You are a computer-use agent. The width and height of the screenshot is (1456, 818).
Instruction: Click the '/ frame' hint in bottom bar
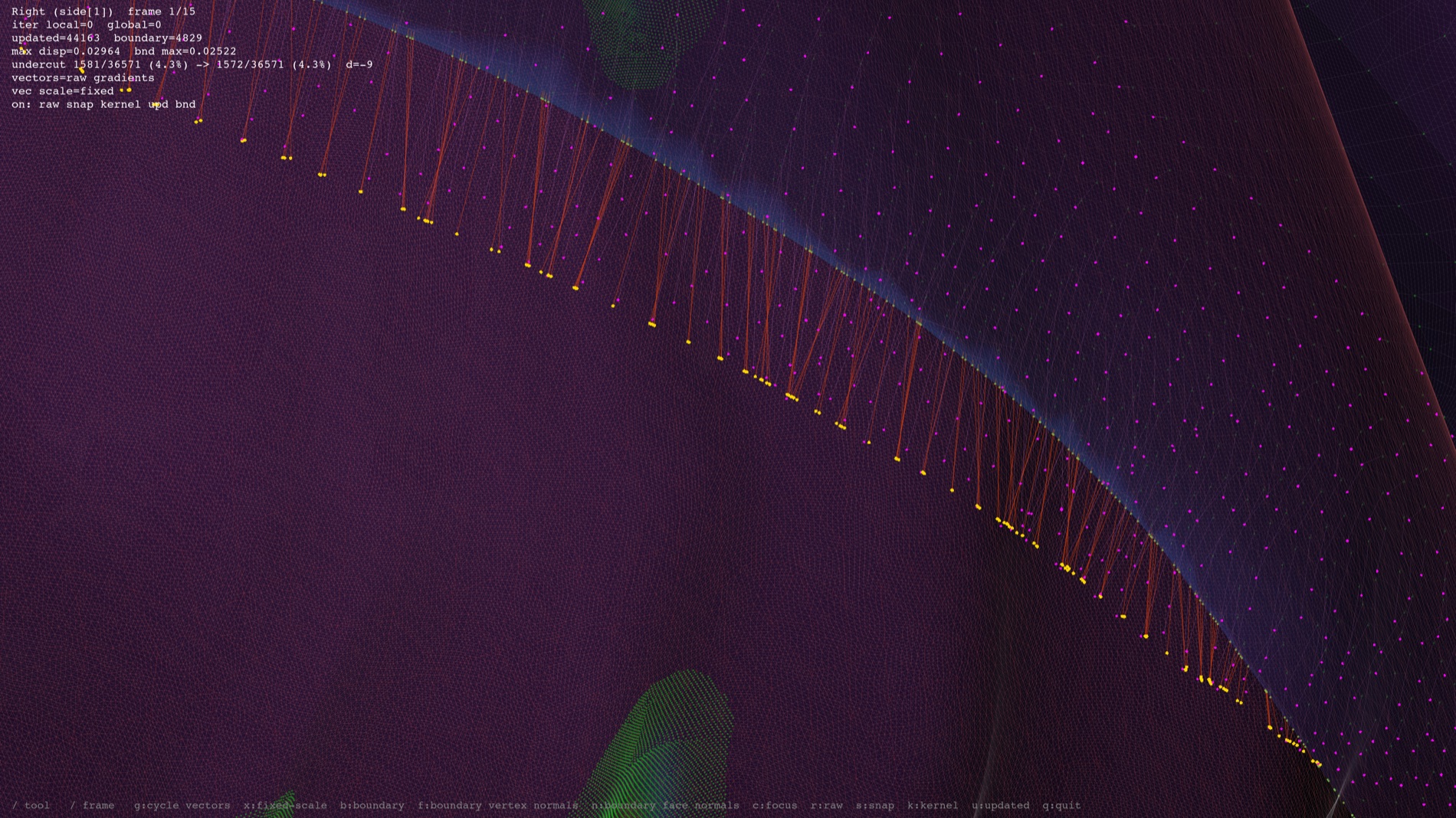pos(92,805)
